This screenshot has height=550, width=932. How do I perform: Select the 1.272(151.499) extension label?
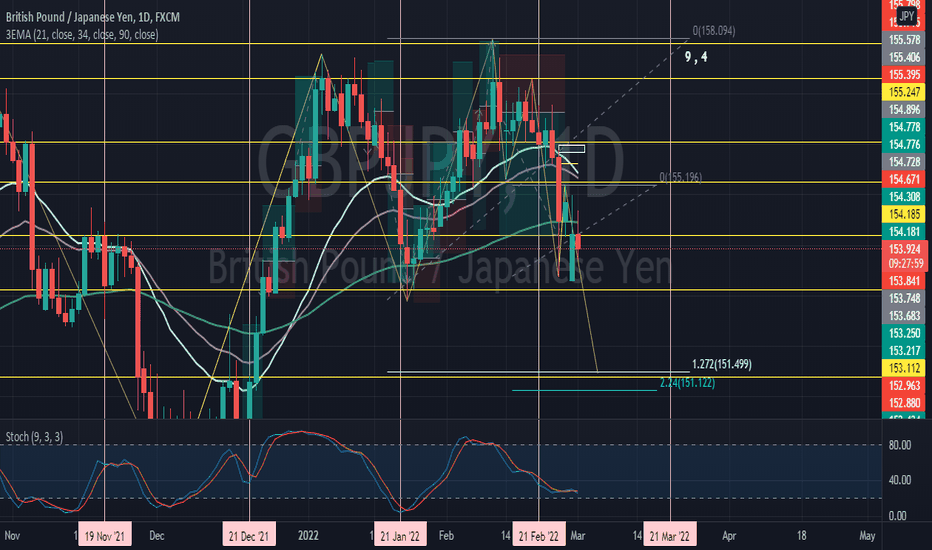coord(722,364)
